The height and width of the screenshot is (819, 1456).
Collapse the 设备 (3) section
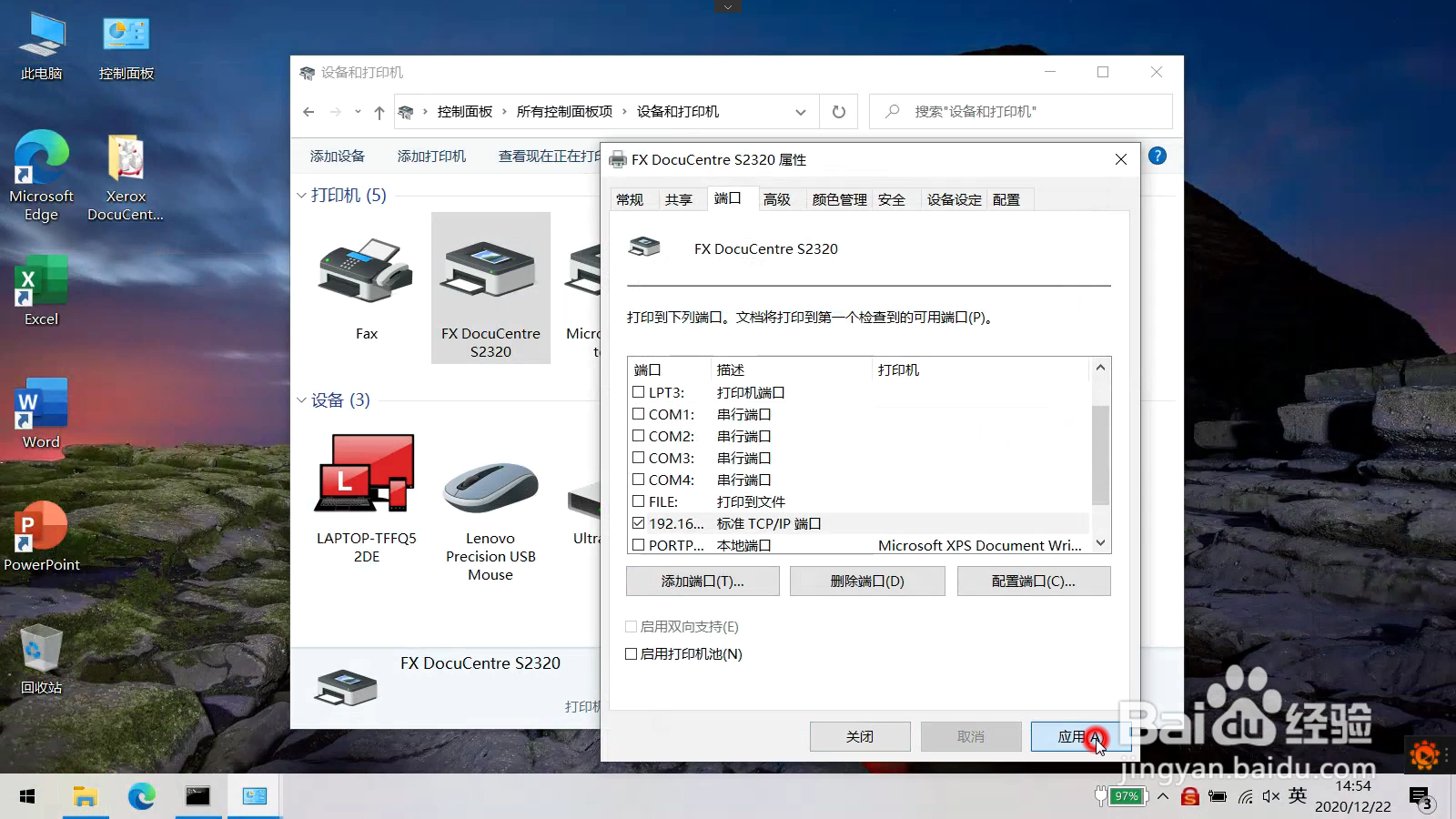point(300,399)
